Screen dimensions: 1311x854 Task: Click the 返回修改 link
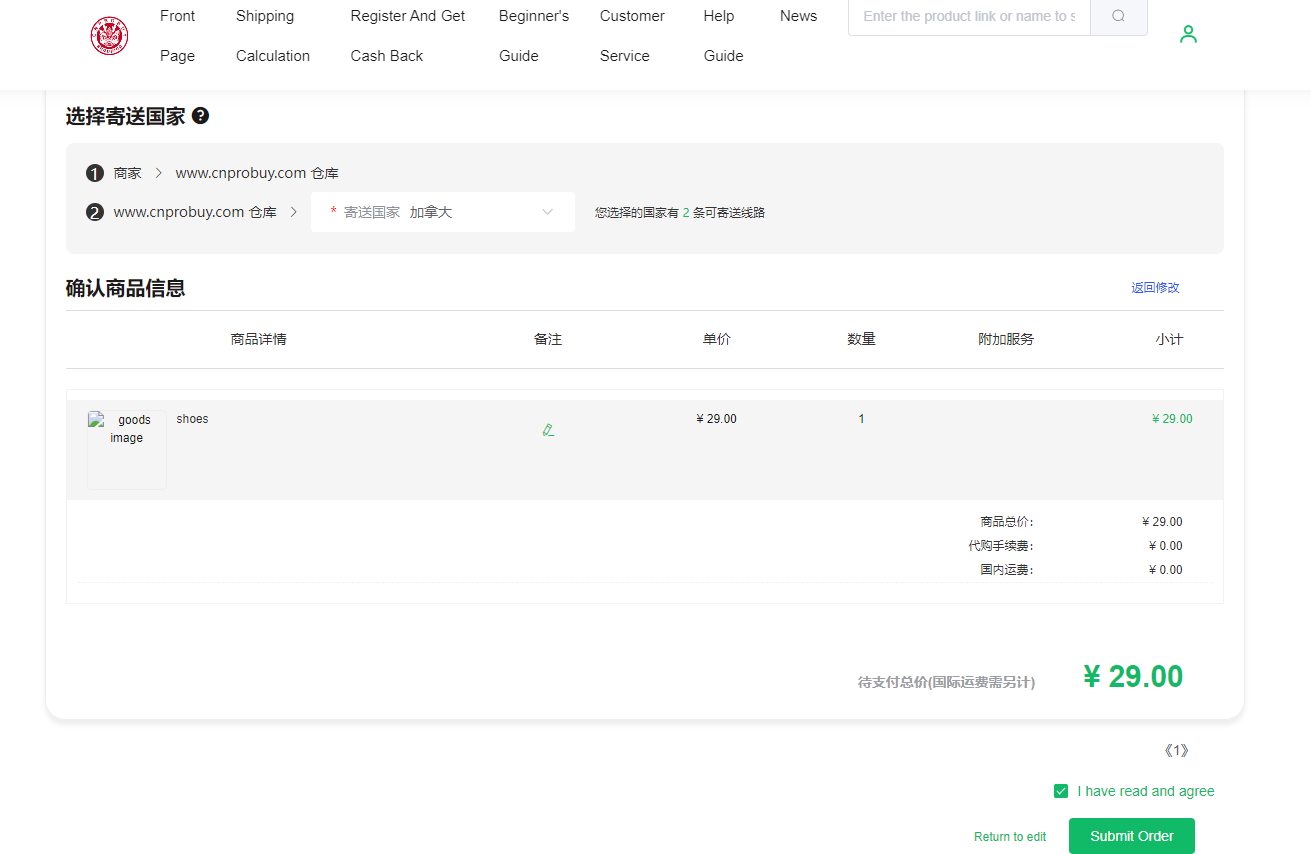(x=1155, y=287)
